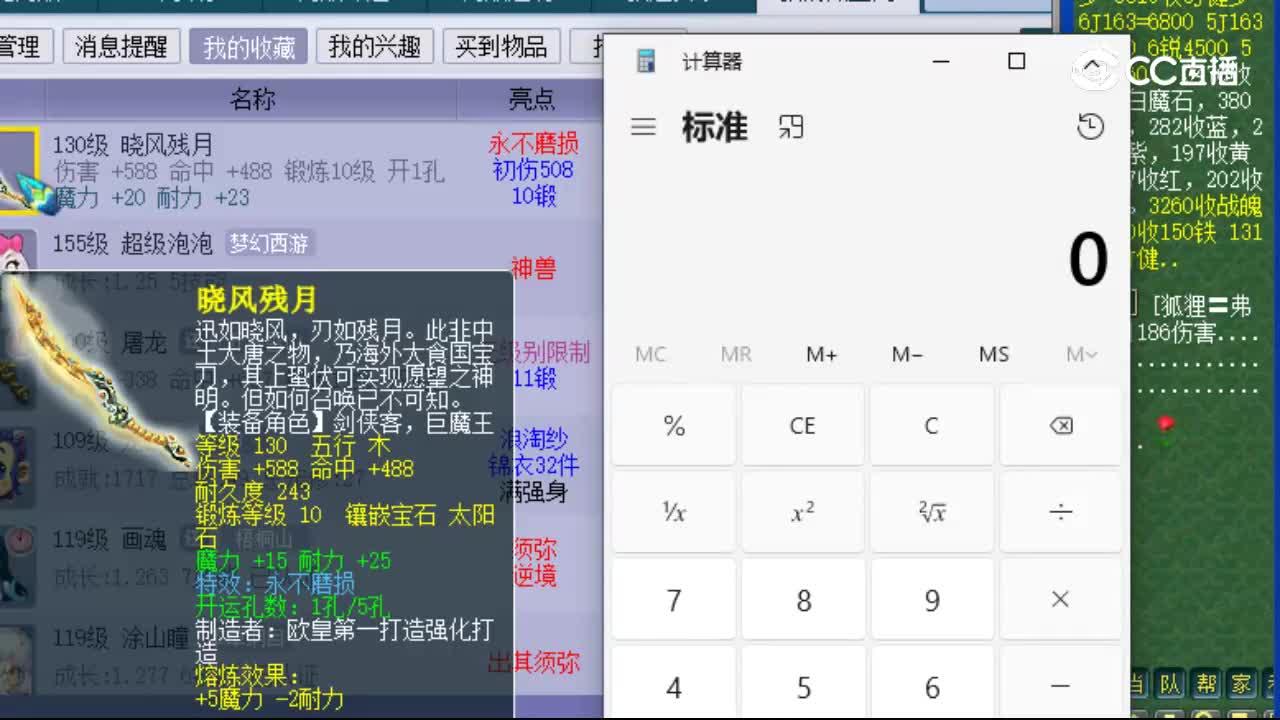1280x720 pixels.
Task: Click the MR memory recall button
Action: (x=736, y=354)
